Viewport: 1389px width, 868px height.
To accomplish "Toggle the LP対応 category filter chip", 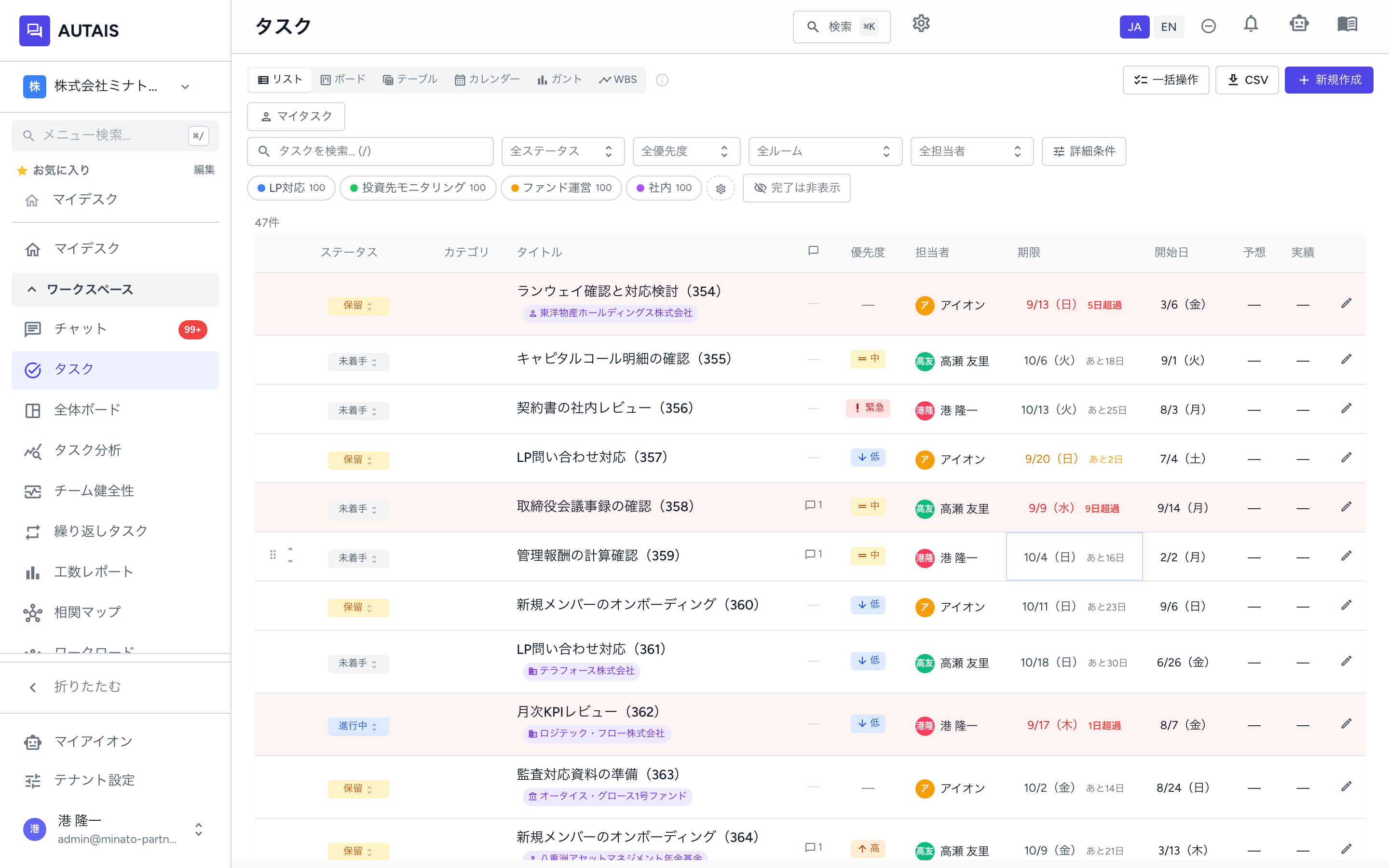I will [291, 188].
